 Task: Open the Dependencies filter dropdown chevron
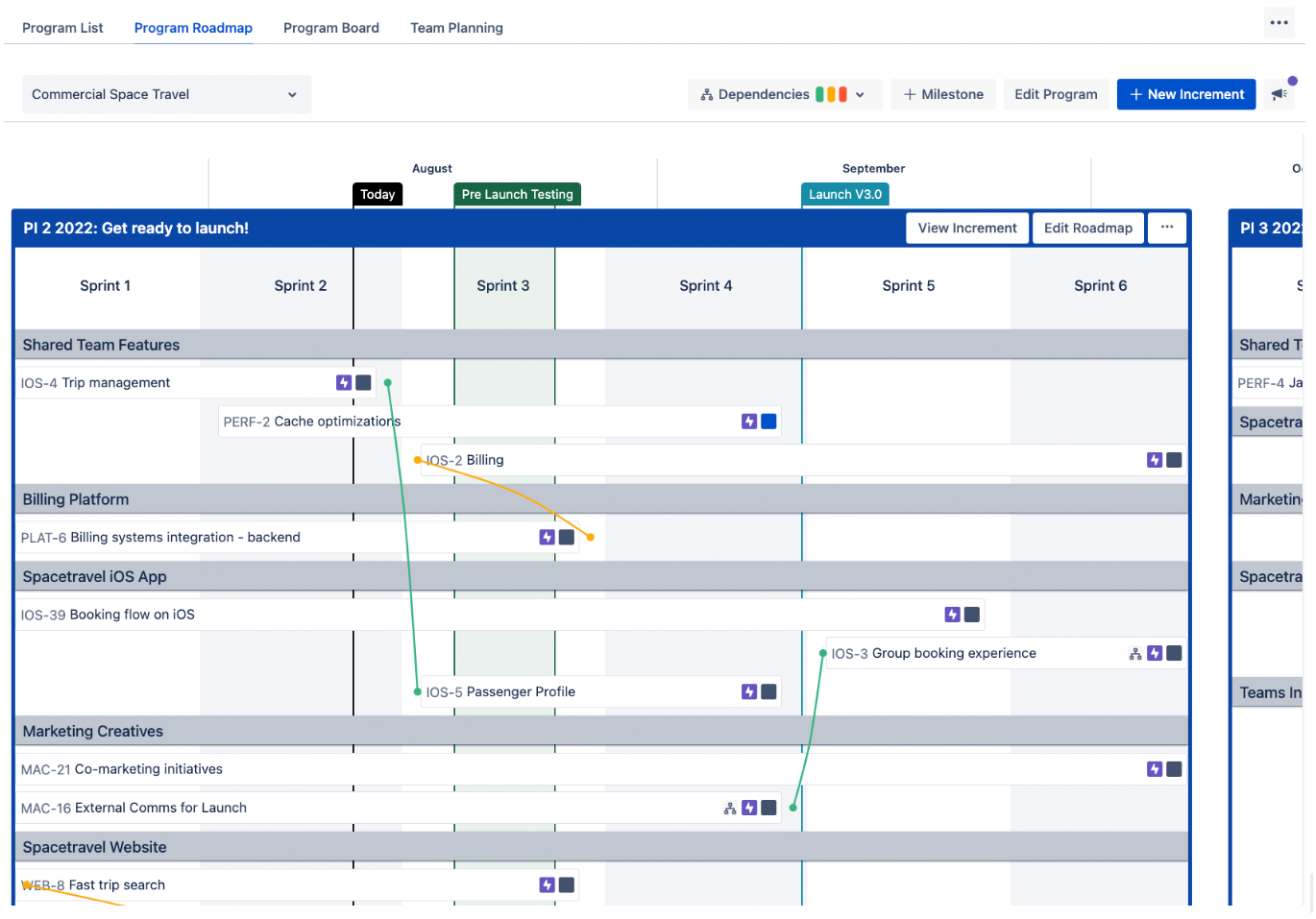(x=860, y=94)
